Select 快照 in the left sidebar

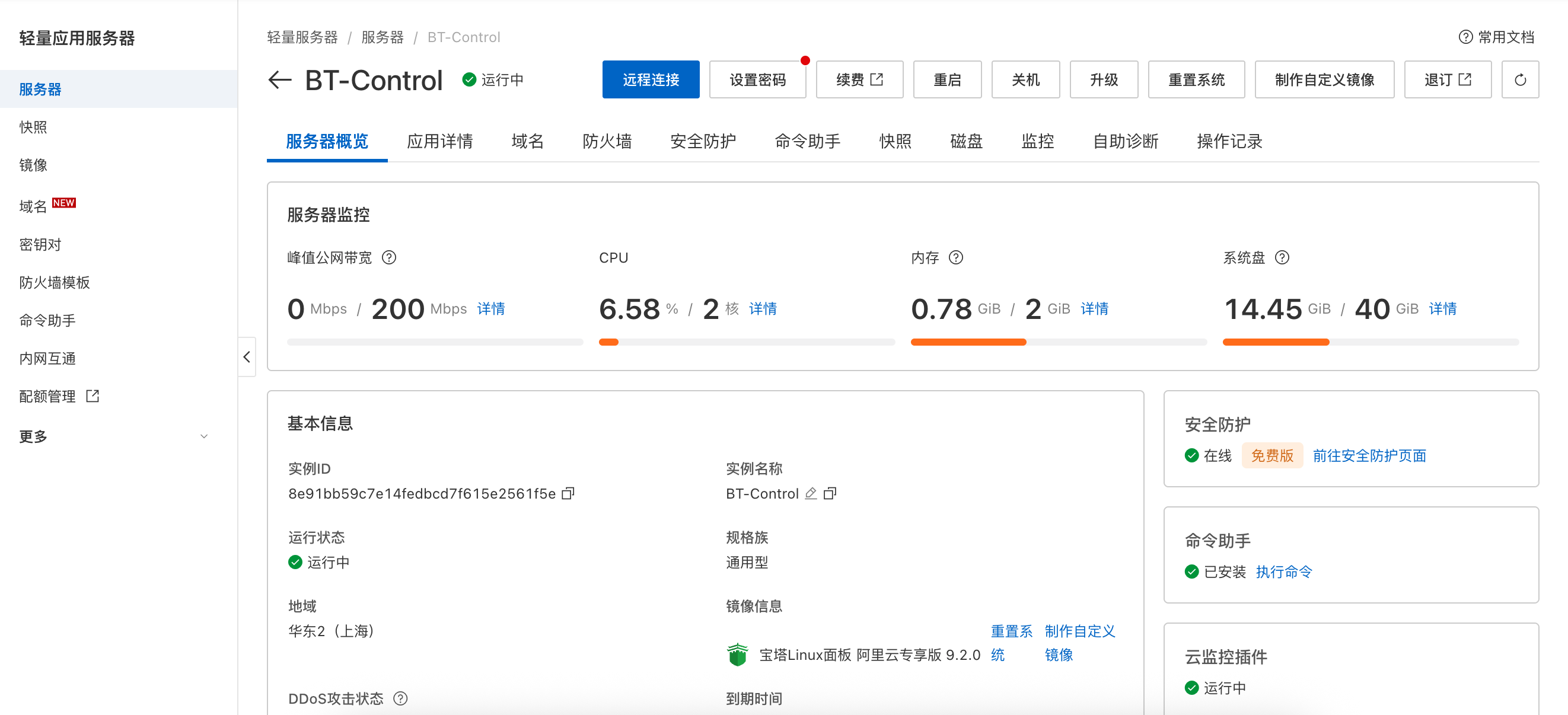tap(33, 127)
